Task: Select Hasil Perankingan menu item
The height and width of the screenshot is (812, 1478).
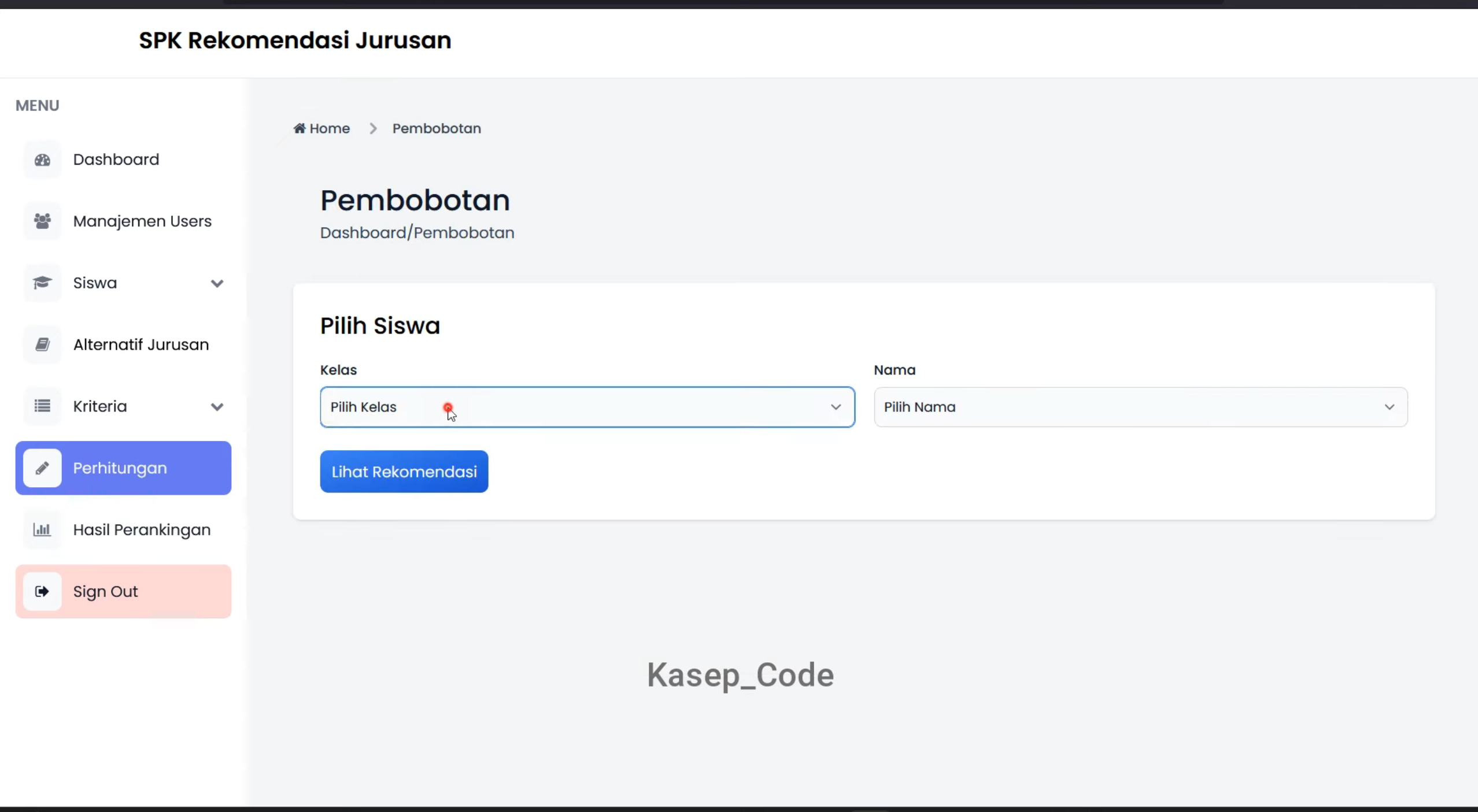Action: point(123,529)
